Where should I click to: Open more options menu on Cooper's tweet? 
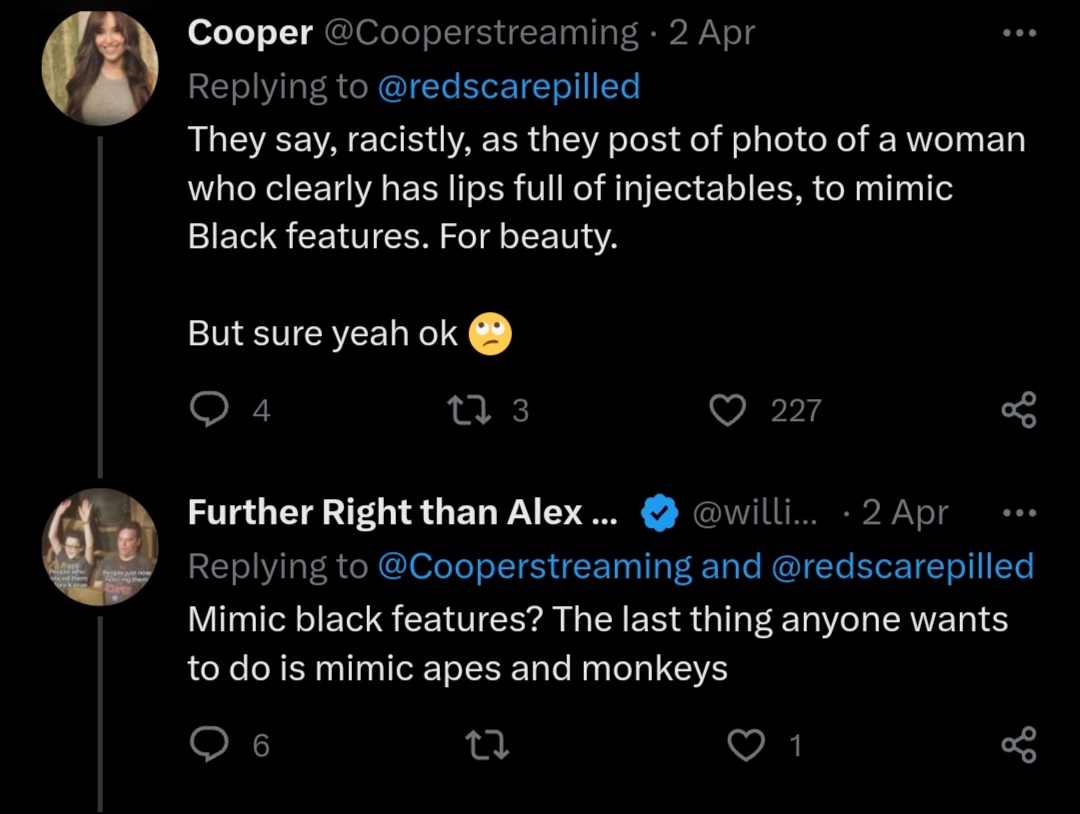1019,33
